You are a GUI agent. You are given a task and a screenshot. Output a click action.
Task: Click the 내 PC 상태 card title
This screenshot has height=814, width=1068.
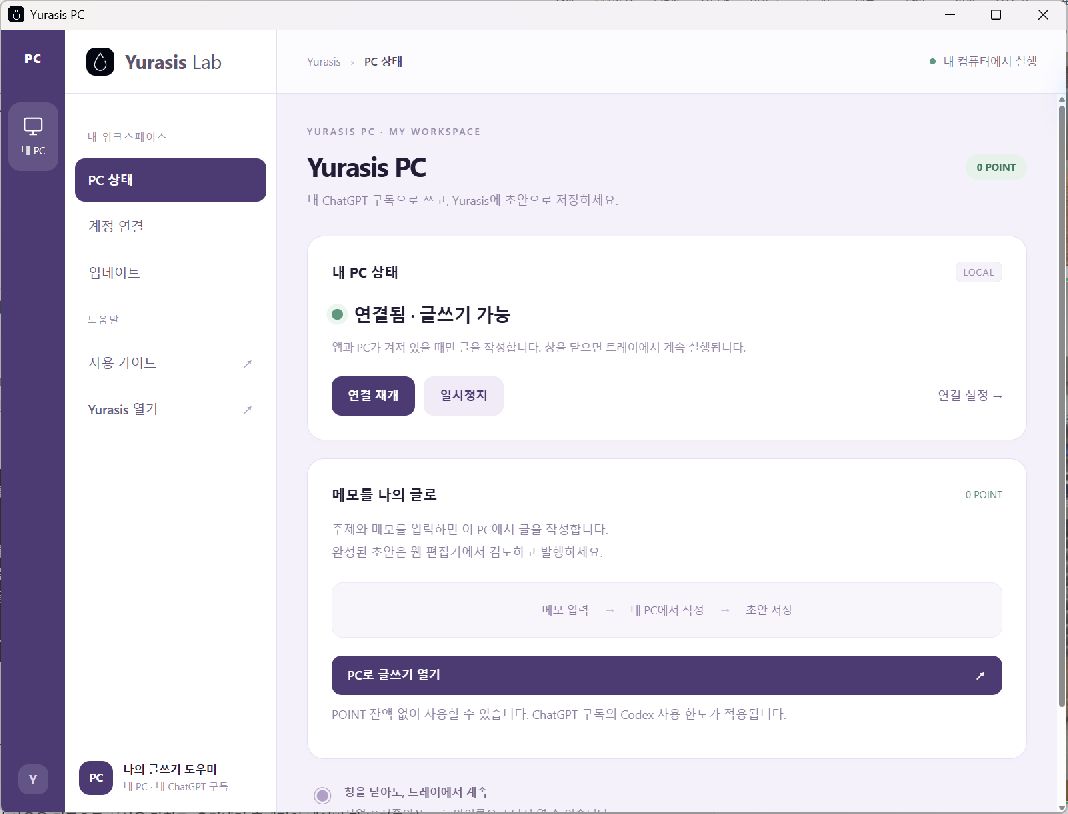(365, 272)
